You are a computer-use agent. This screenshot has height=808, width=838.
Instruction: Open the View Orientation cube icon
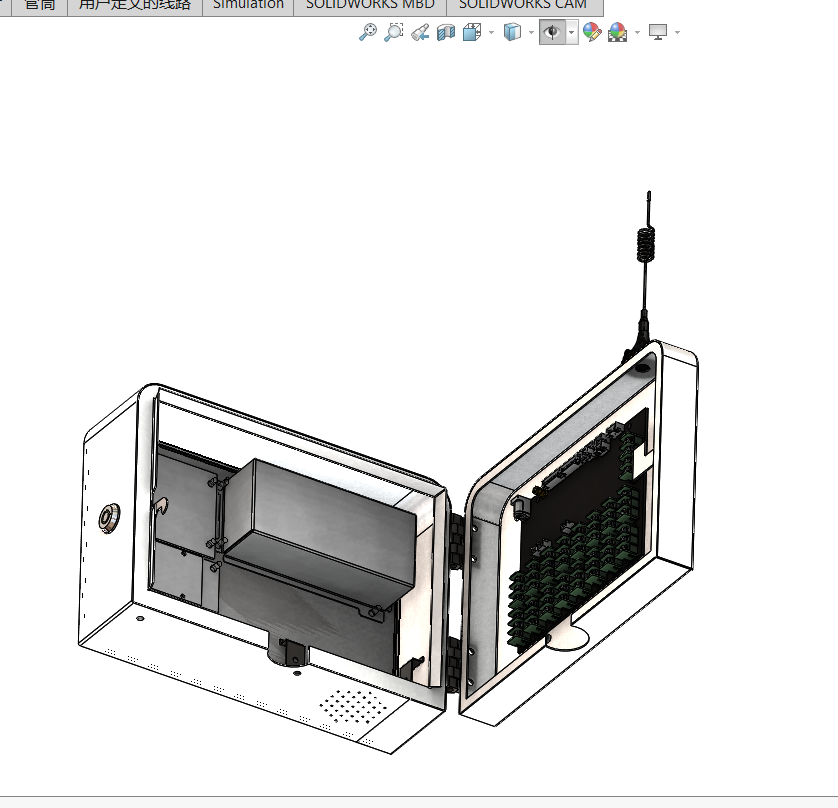472,32
